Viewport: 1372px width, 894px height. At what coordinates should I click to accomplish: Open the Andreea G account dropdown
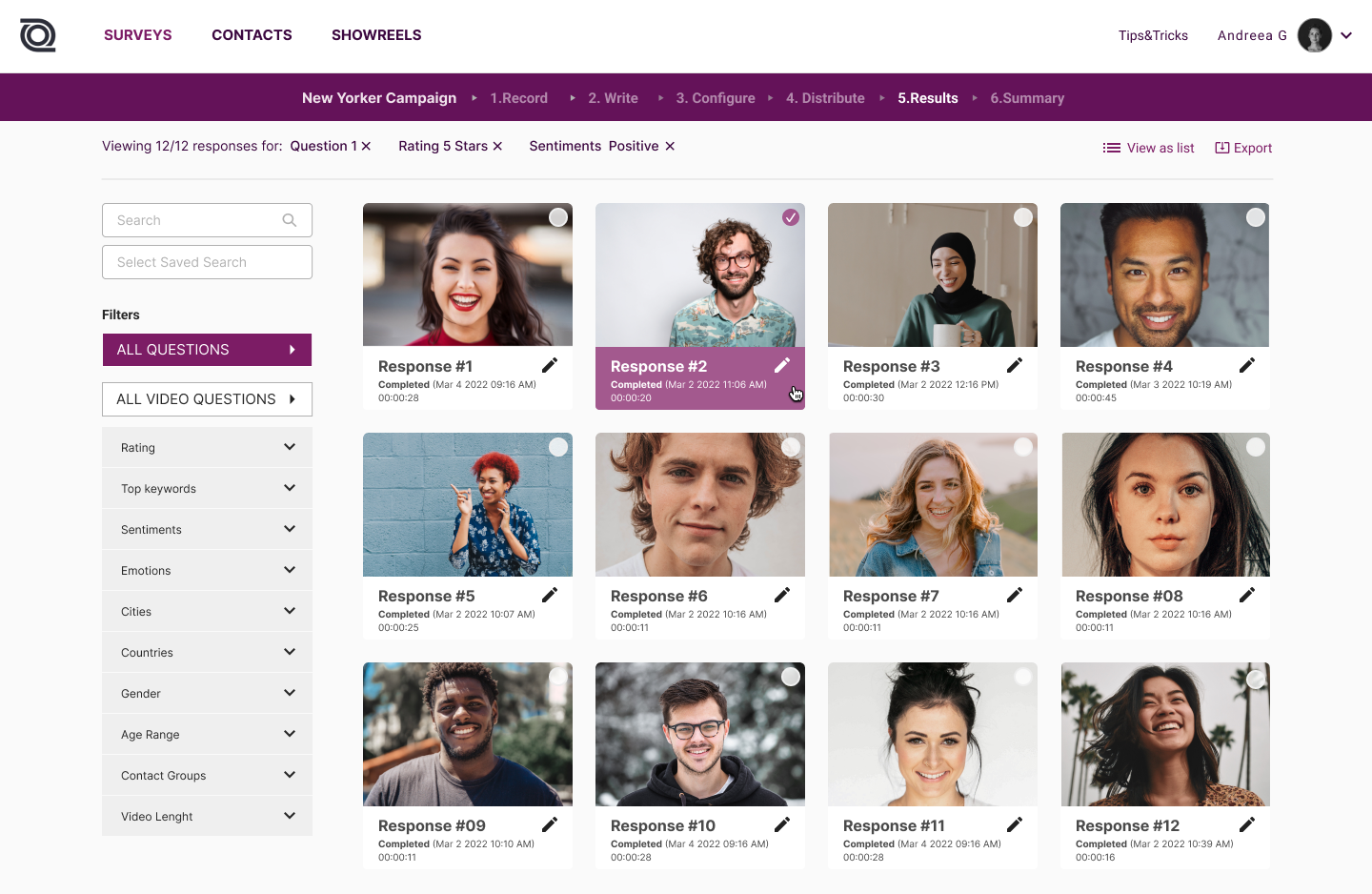tap(1346, 35)
